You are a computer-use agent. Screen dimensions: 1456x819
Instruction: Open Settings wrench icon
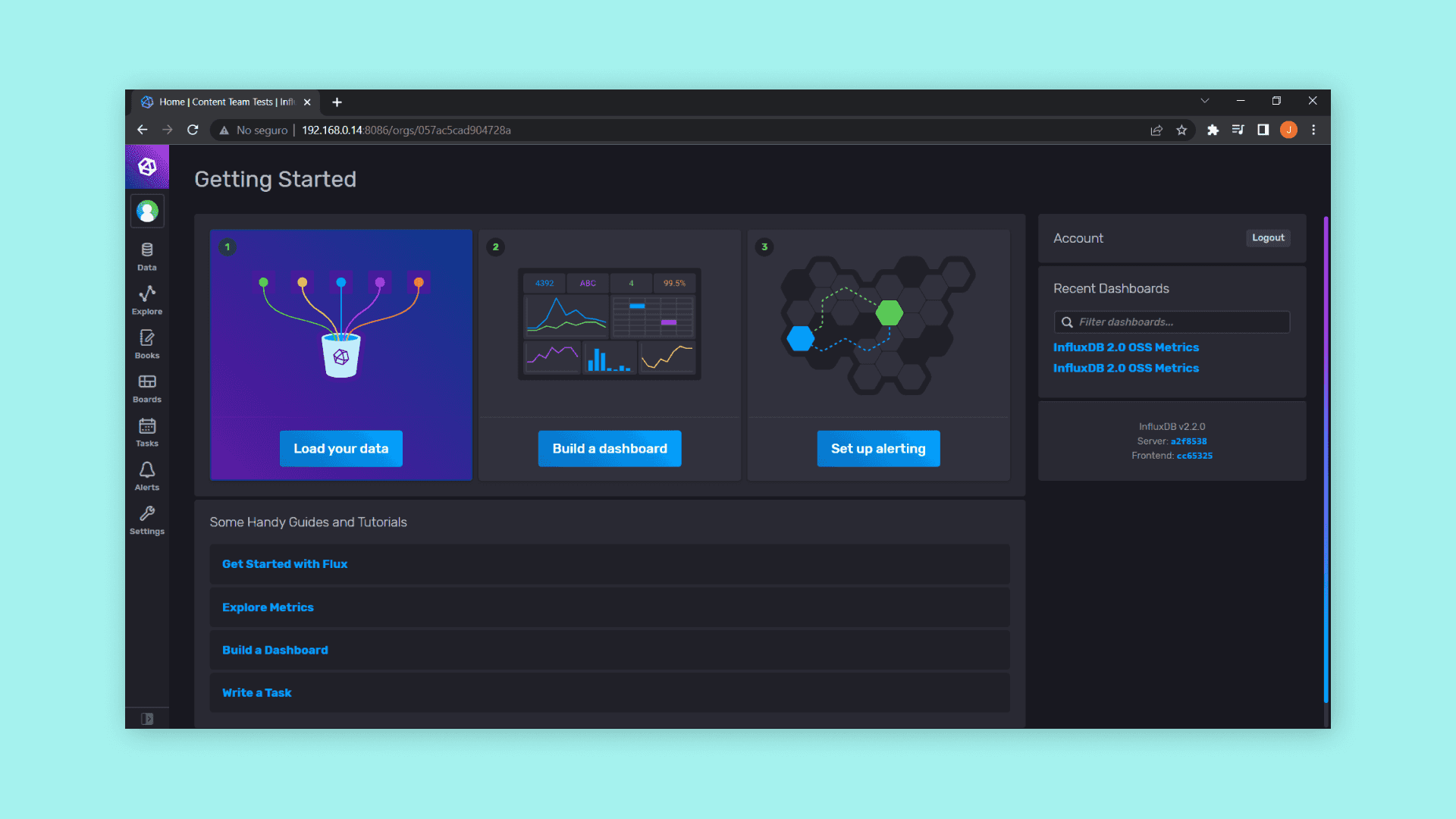click(x=147, y=520)
